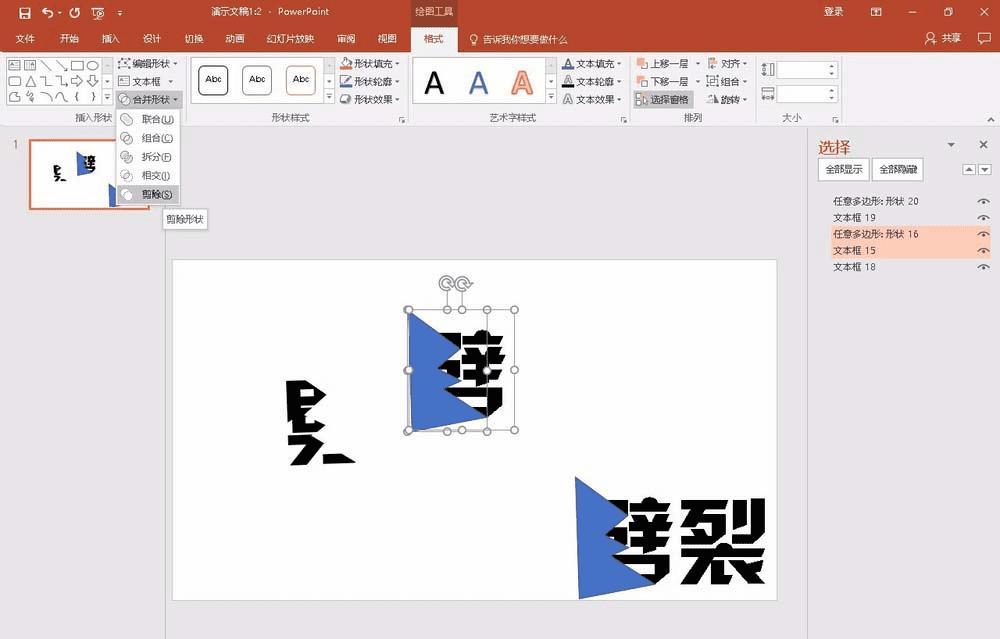This screenshot has height=639, width=1000.
Task: Move selected object up in selection pane
Action: tap(969, 170)
